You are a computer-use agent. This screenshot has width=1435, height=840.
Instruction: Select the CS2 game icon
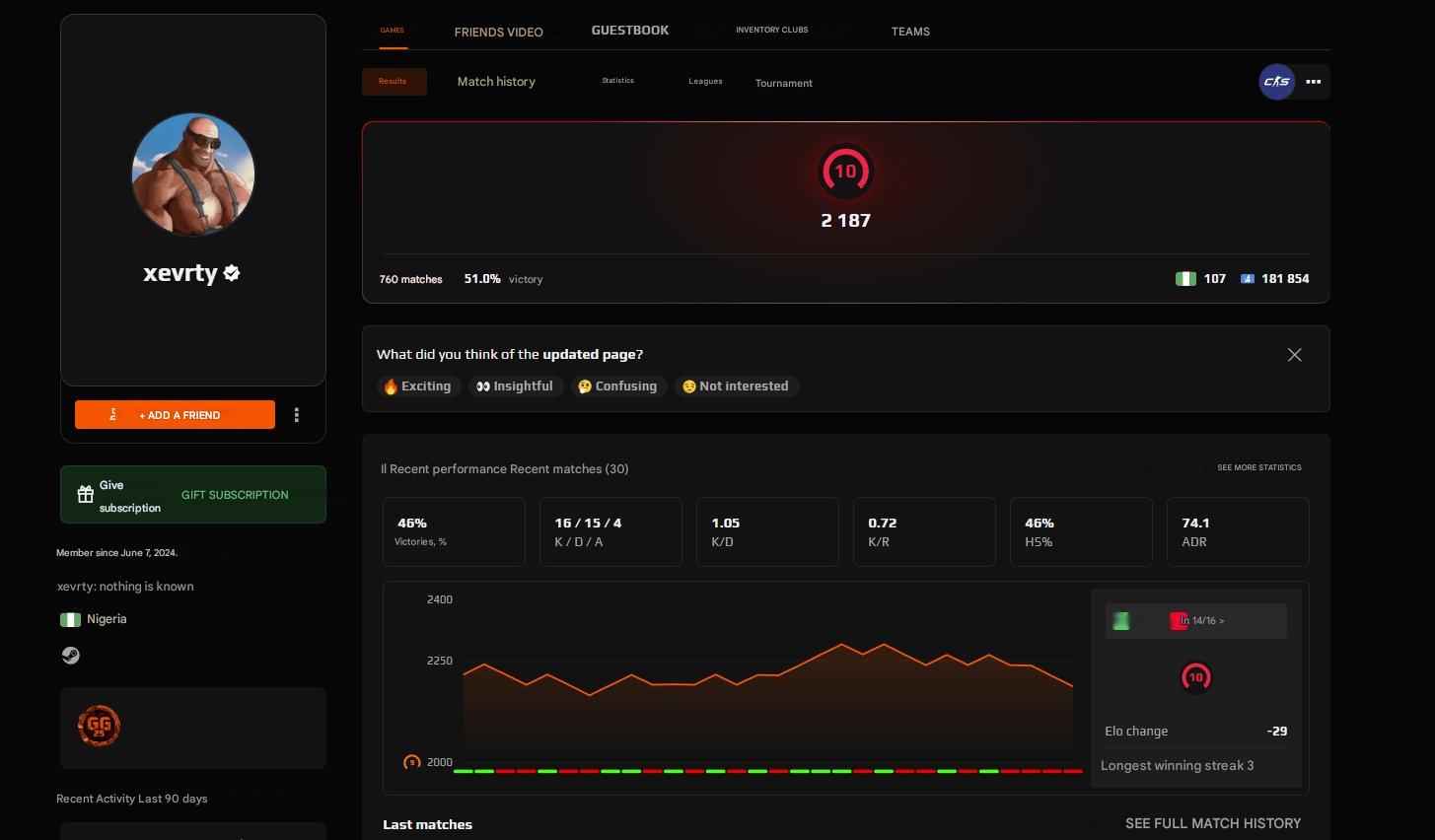(x=1277, y=82)
